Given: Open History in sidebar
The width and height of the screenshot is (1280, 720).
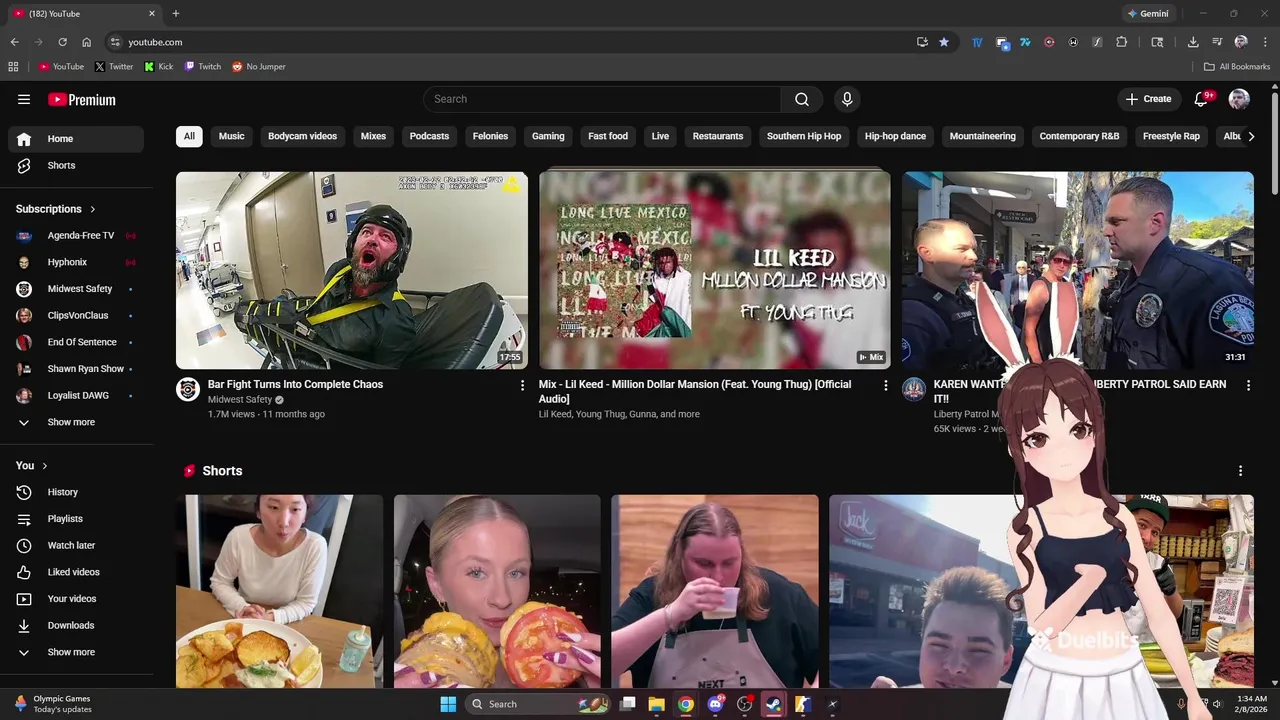Looking at the screenshot, I should [x=76, y=492].
